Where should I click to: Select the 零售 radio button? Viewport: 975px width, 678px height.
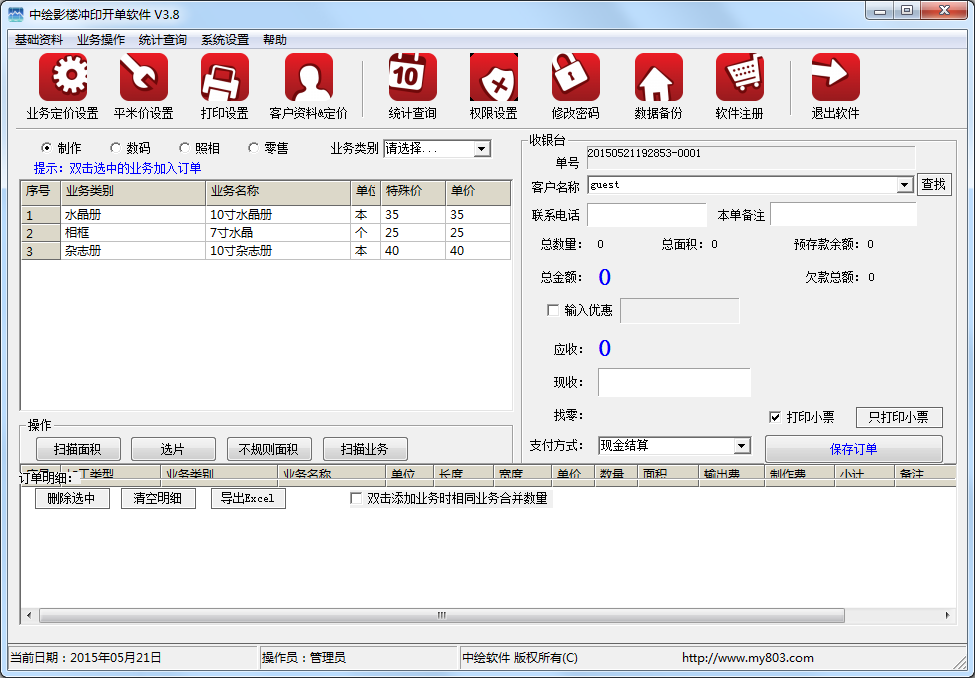[253, 148]
